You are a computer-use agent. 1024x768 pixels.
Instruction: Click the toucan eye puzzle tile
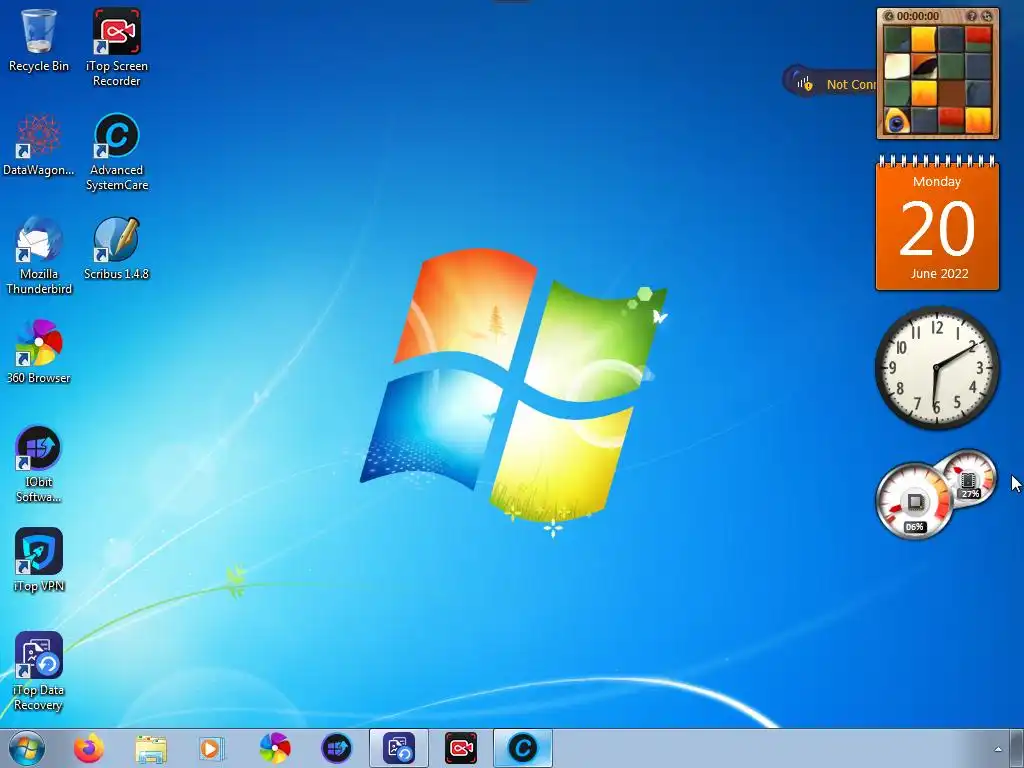897,121
